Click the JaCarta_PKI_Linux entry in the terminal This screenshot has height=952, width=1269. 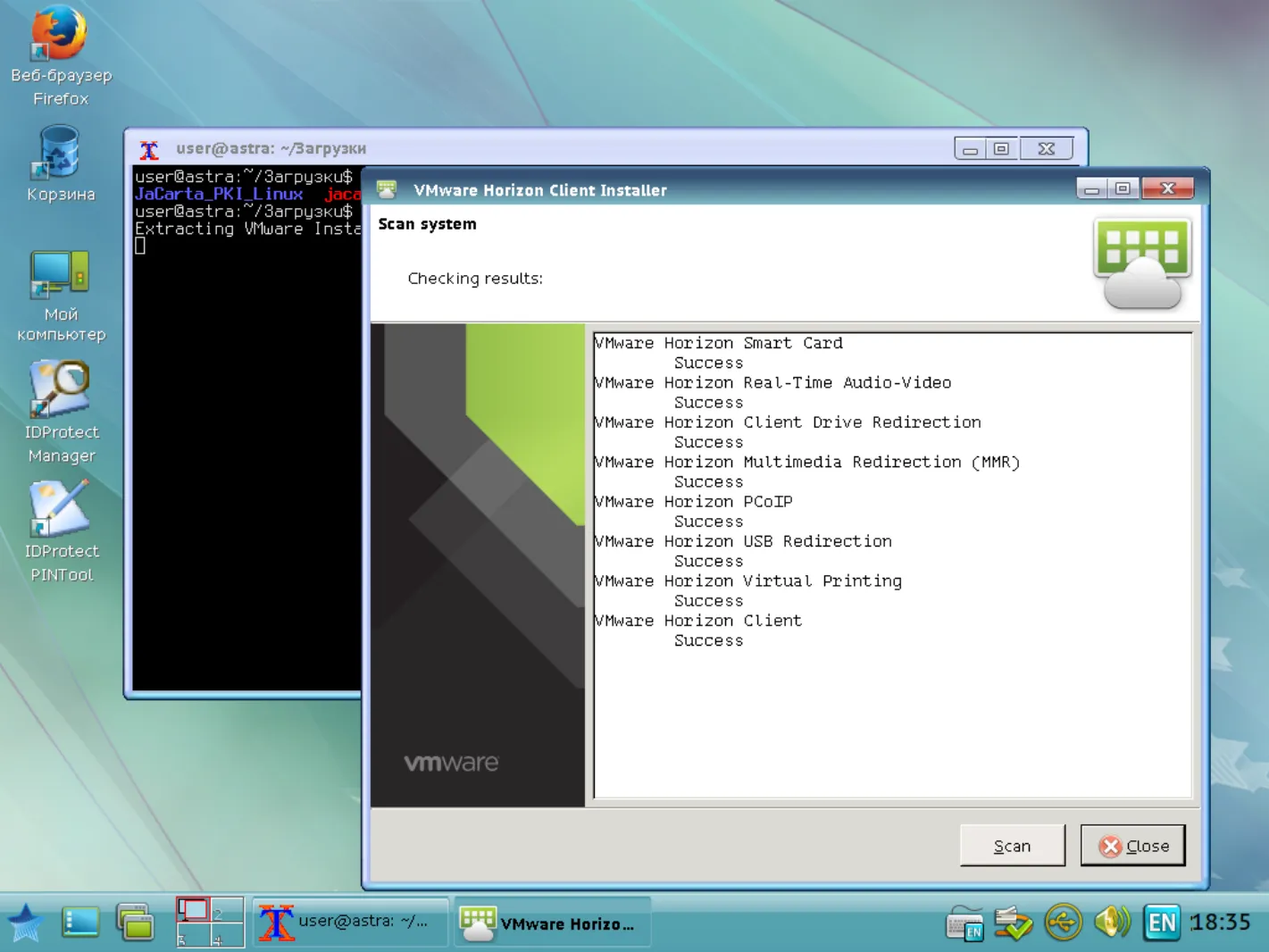coord(219,194)
